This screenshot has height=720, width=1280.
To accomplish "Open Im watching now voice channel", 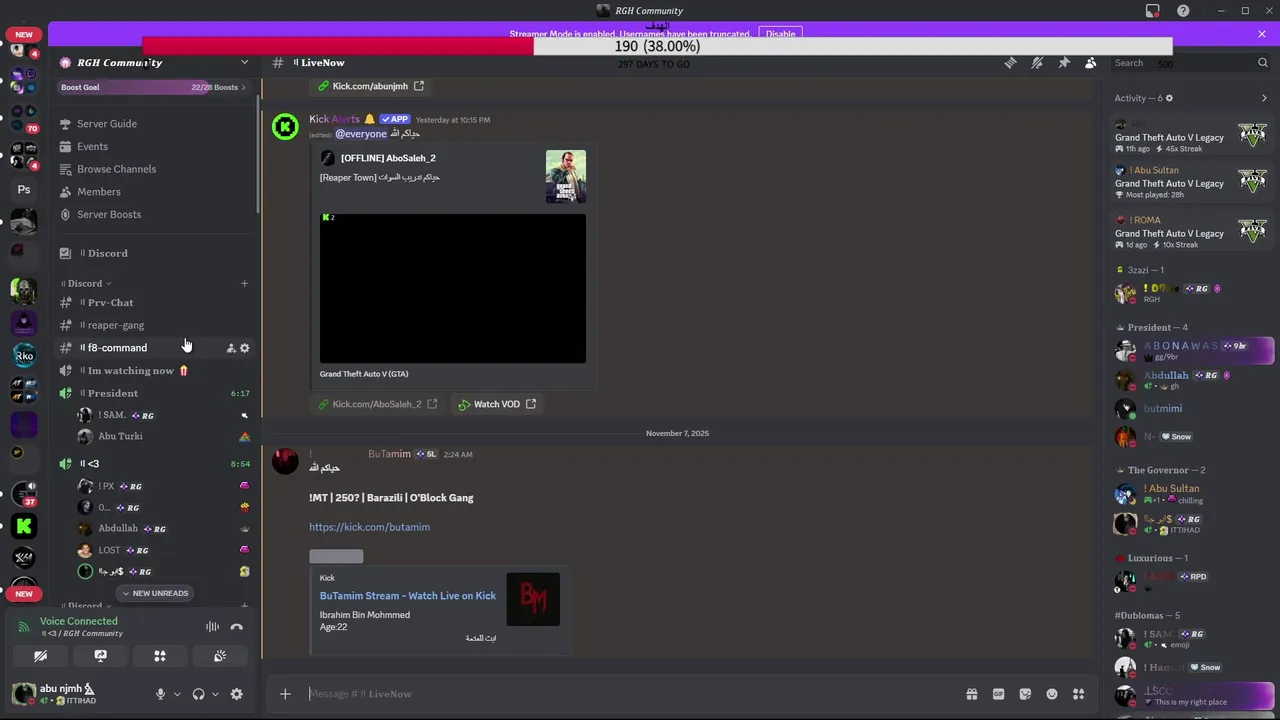I will click(x=154, y=370).
